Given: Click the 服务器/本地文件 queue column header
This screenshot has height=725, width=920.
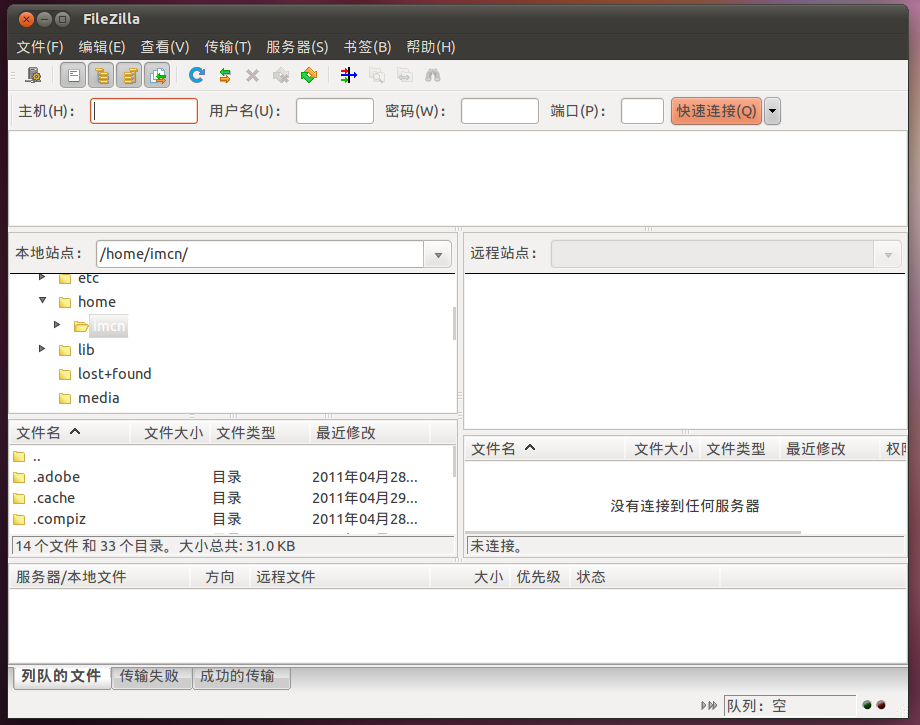Looking at the screenshot, I should click(100, 577).
